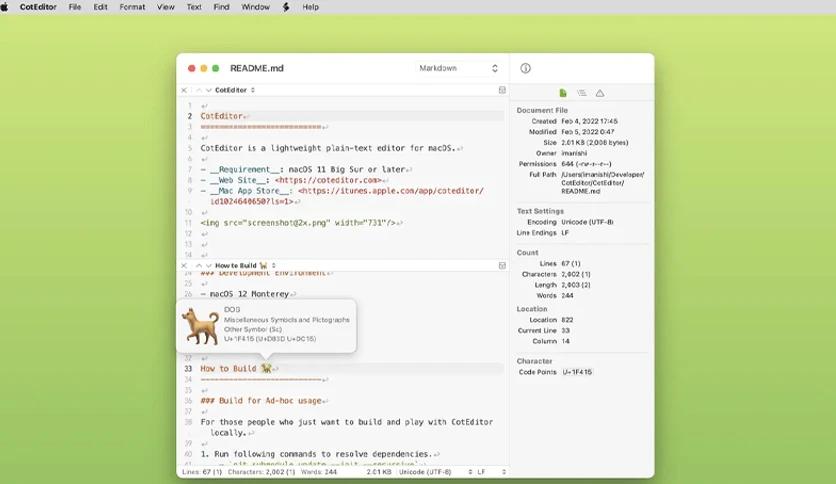Open the Edit menu
This screenshot has height=484, width=836.
pyautogui.click(x=100, y=7)
